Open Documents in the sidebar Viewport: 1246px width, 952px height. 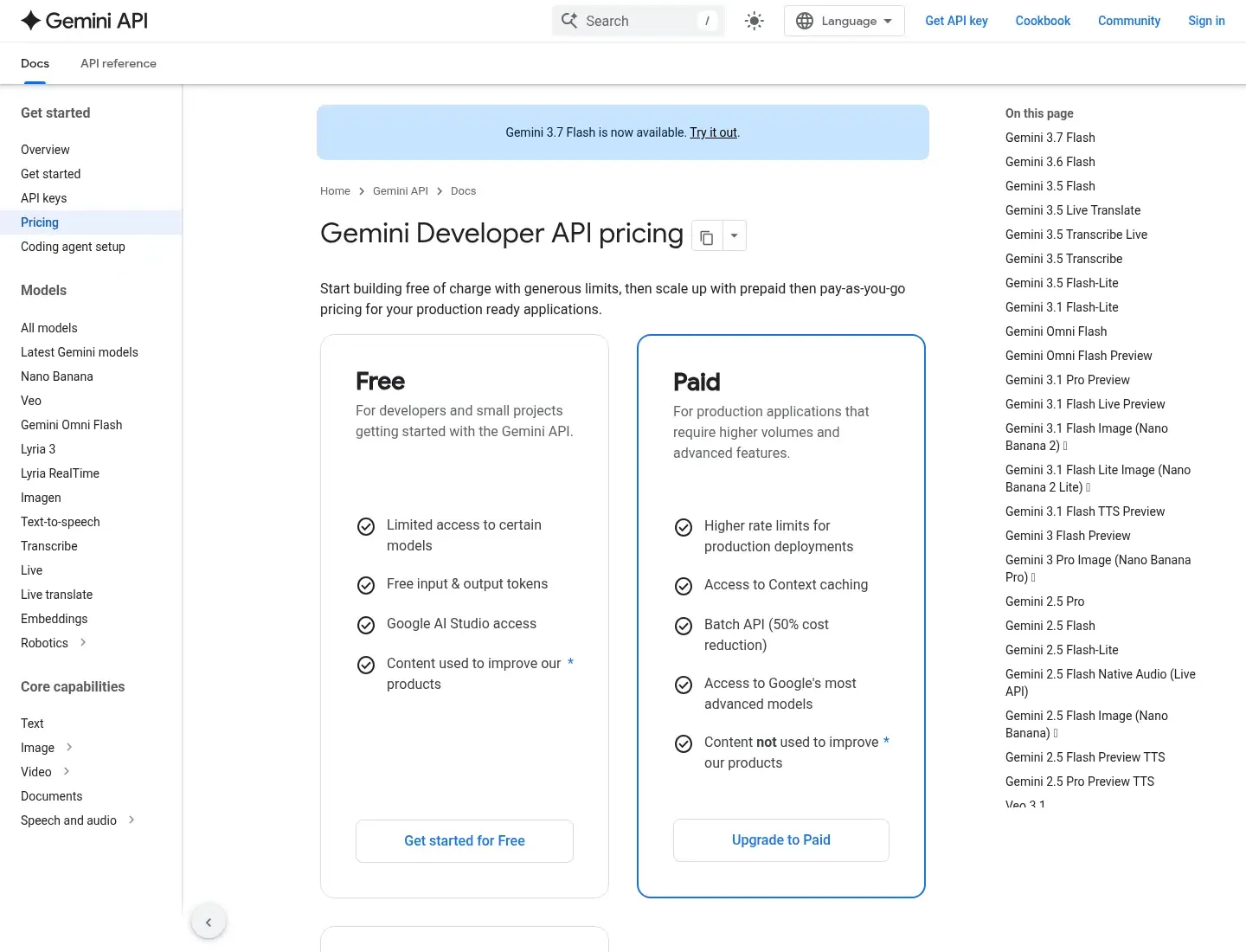(52, 796)
